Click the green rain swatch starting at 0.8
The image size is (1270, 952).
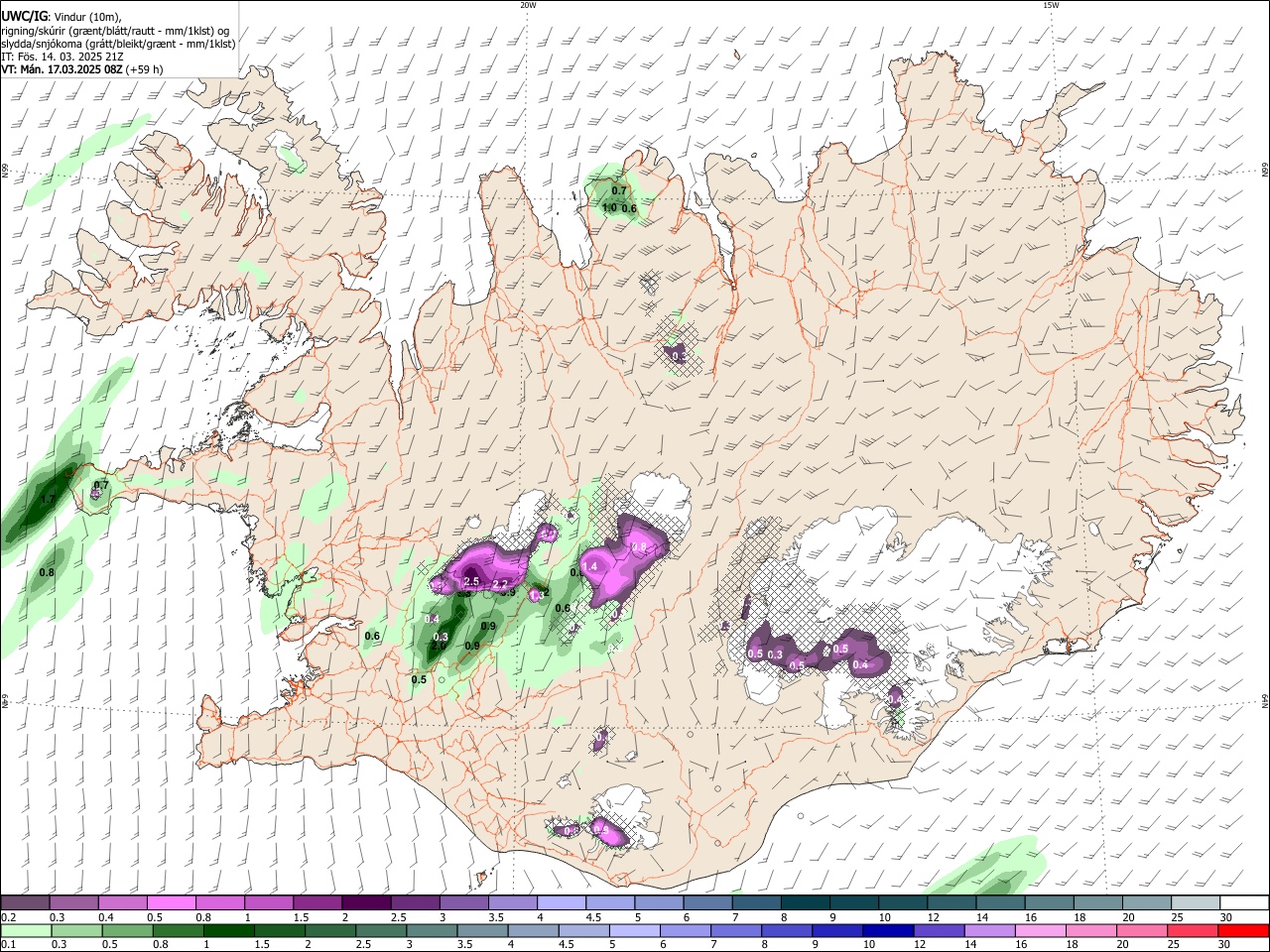click(x=178, y=930)
